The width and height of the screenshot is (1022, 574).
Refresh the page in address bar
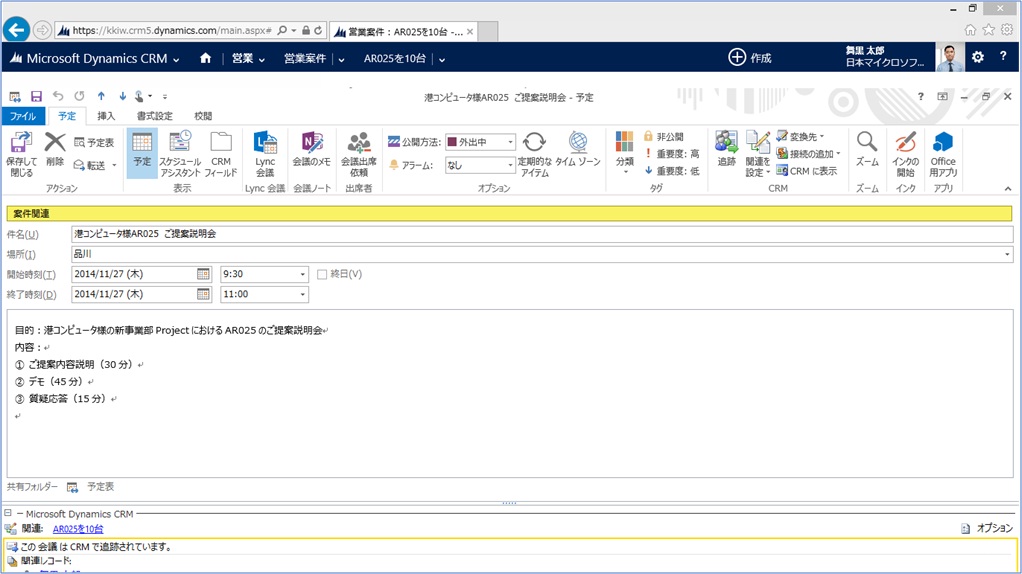pyautogui.click(x=318, y=31)
